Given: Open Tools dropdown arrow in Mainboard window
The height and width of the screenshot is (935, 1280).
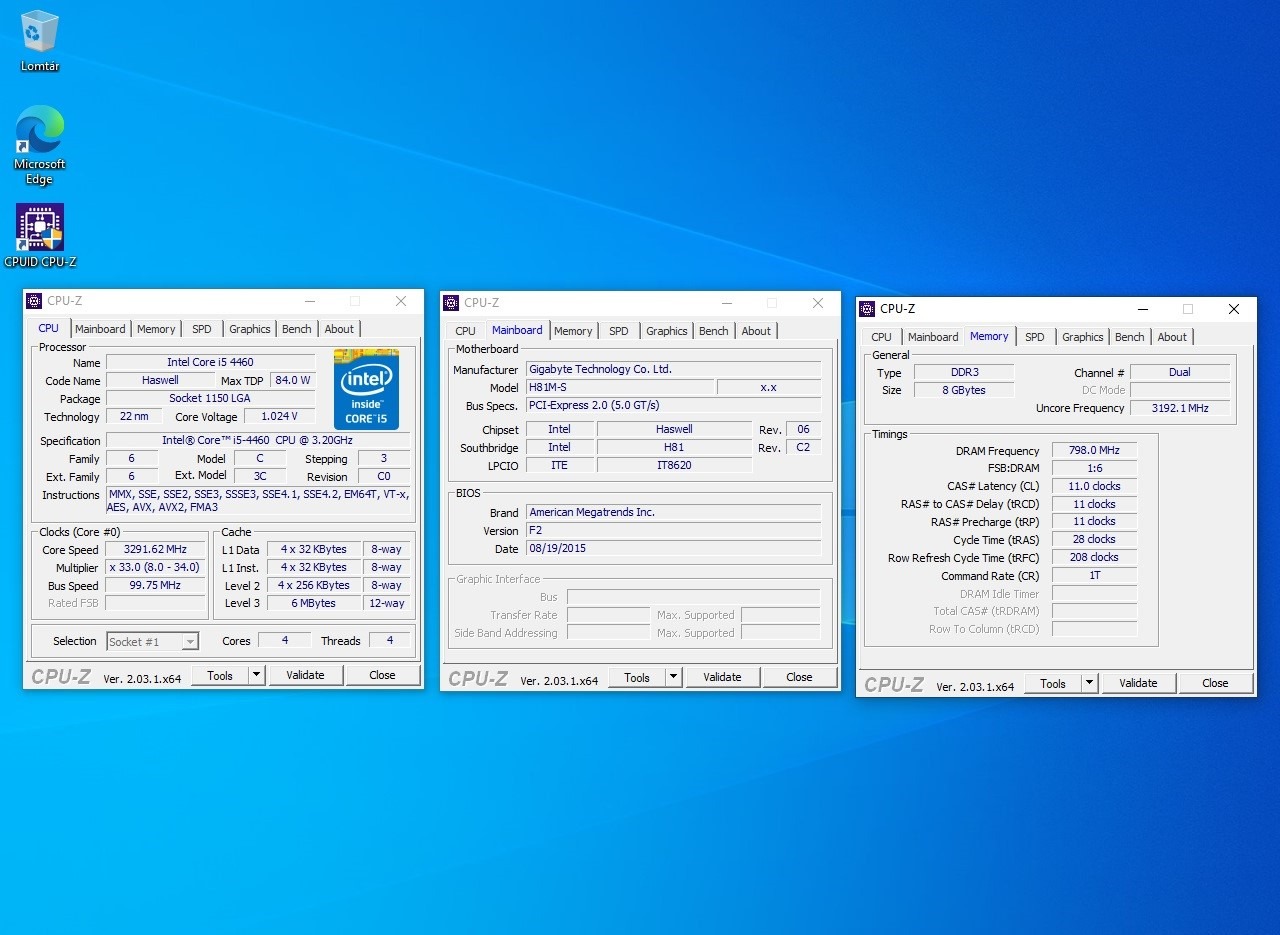Looking at the screenshot, I should click(674, 677).
